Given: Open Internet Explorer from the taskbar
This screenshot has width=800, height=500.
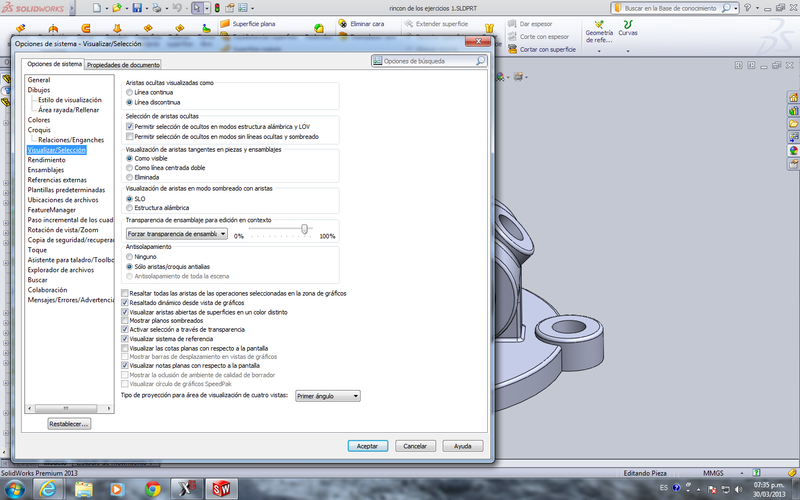Looking at the screenshot, I should click(48, 489).
